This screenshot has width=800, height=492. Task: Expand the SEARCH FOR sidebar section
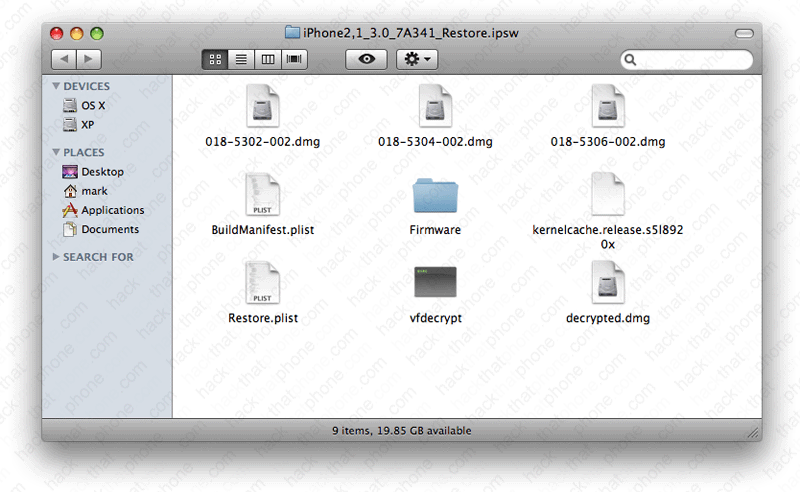[56, 258]
